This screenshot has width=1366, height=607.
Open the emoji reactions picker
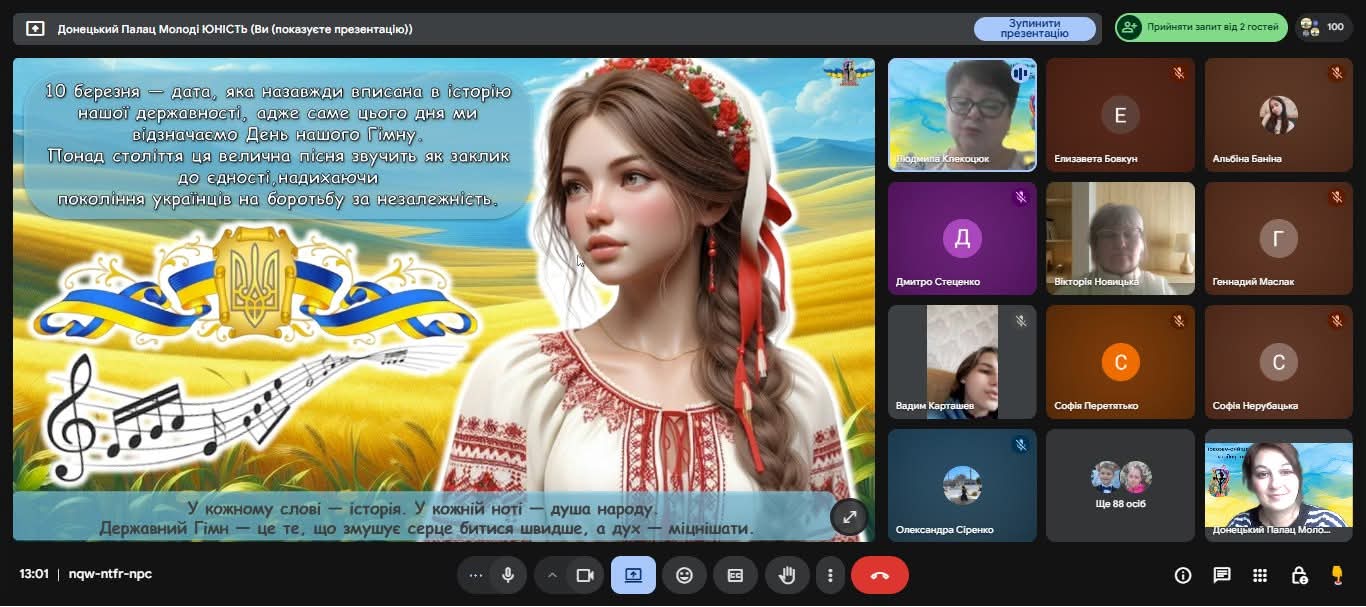tap(684, 575)
